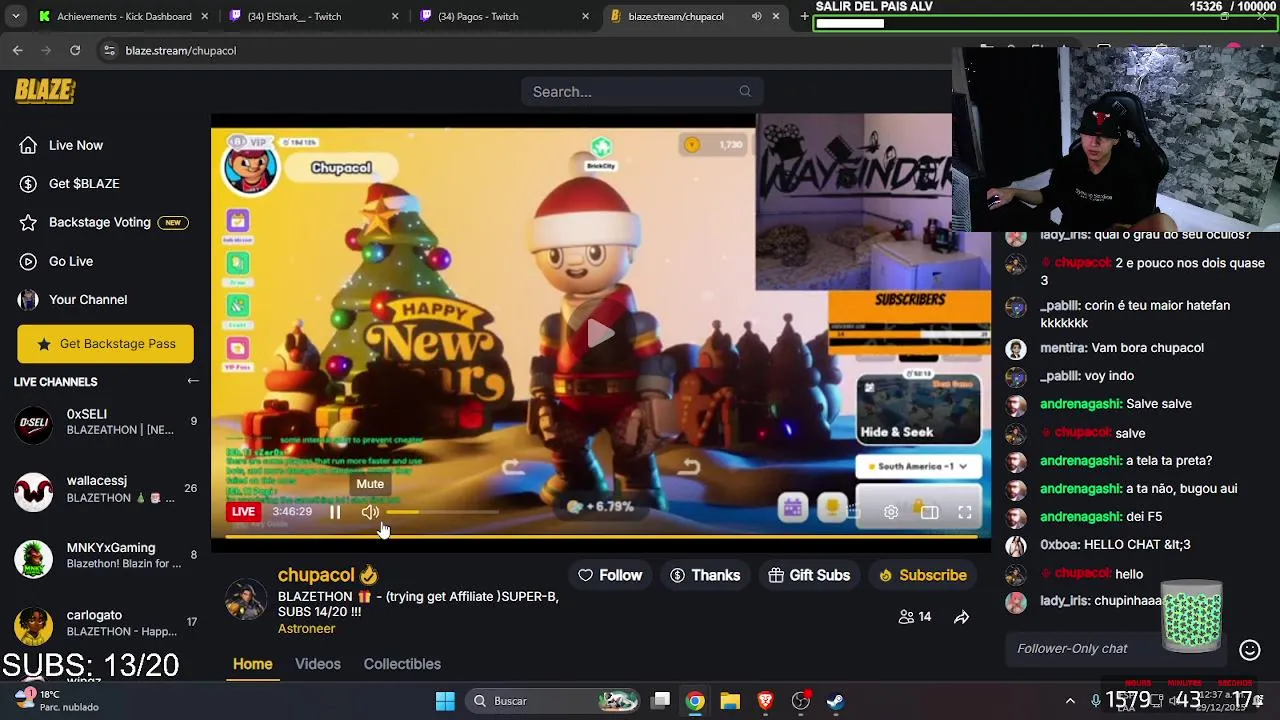Send Thanks to chupacol
Viewport: 1280px width, 720px height.
(x=705, y=575)
